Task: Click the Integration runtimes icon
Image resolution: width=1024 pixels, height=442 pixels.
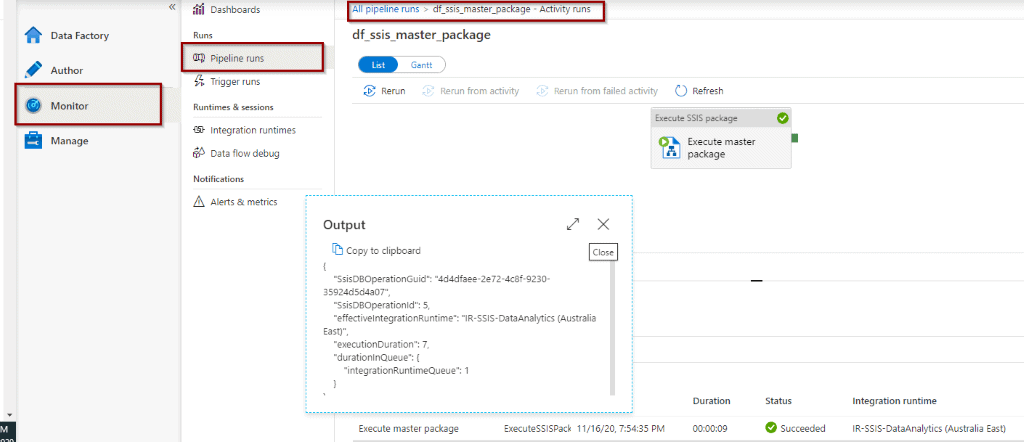Action: [x=199, y=130]
